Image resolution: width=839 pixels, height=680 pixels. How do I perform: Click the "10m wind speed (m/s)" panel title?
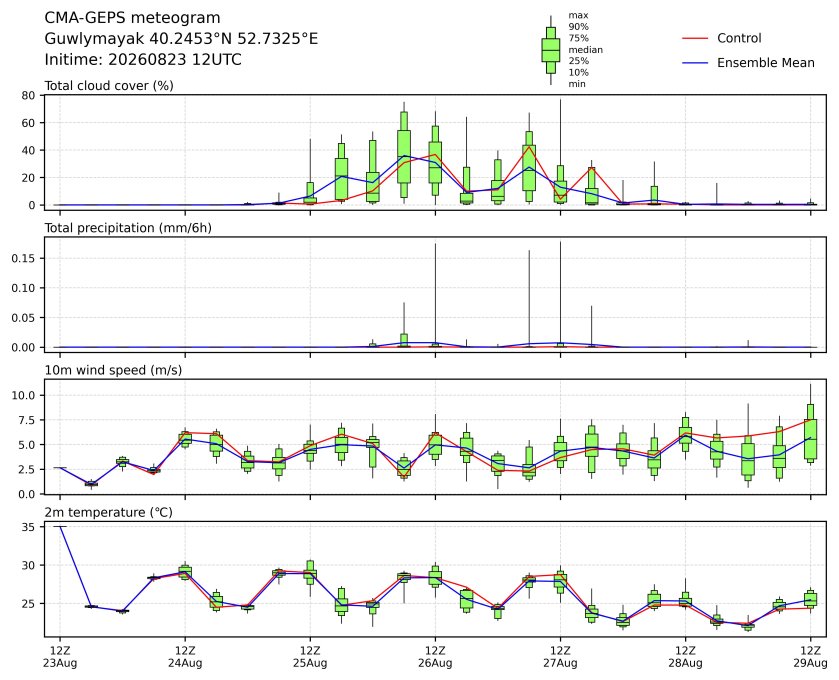[113, 370]
